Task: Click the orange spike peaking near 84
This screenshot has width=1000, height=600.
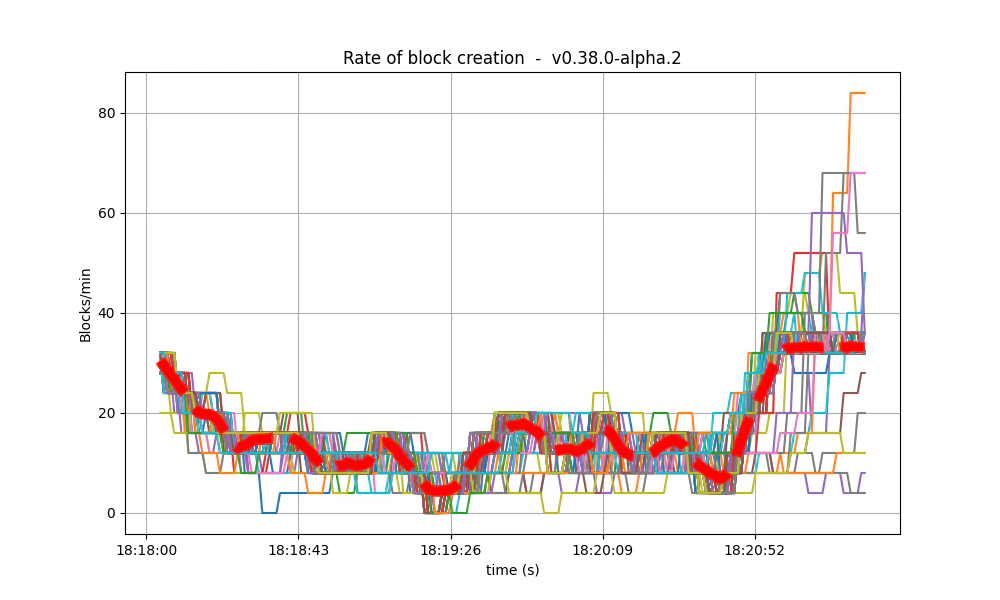Action: [857, 92]
